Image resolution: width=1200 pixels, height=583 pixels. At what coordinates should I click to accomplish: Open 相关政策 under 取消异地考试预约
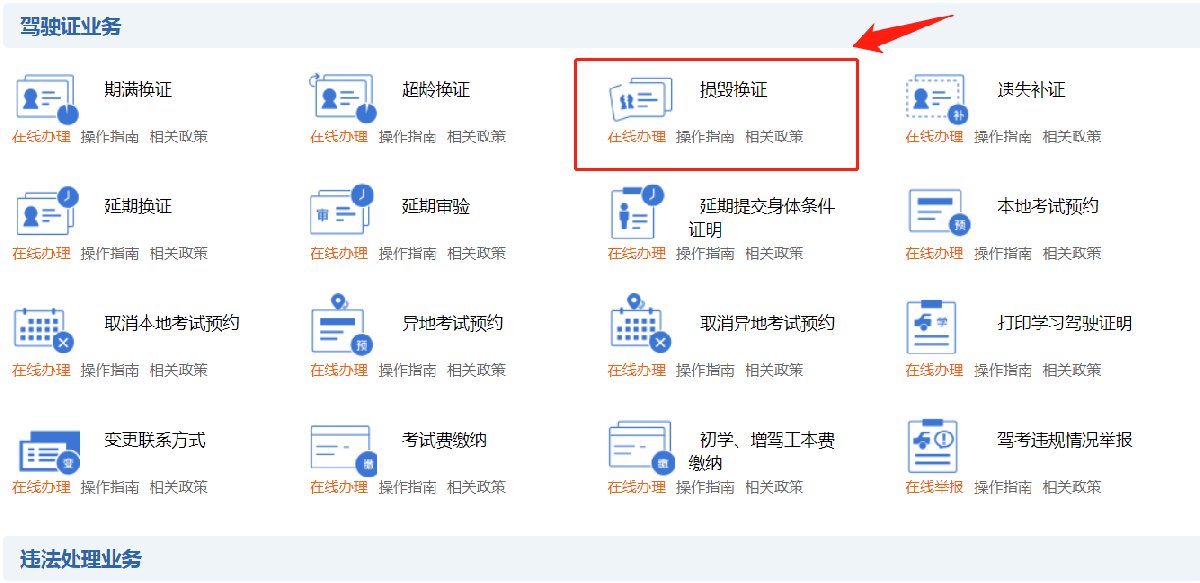click(774, 371)
